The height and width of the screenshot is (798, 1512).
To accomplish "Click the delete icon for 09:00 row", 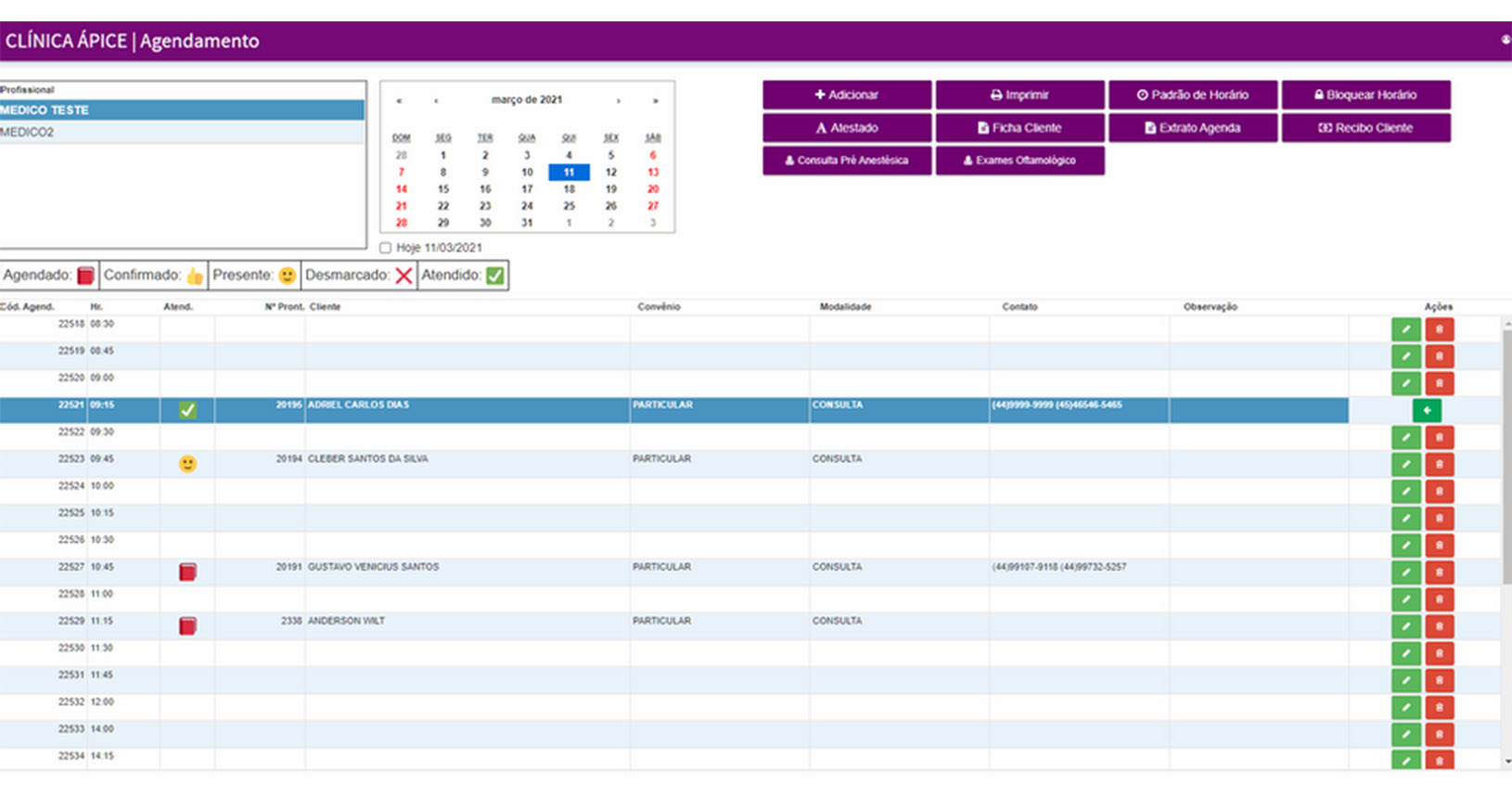I will click(1439, 383).
